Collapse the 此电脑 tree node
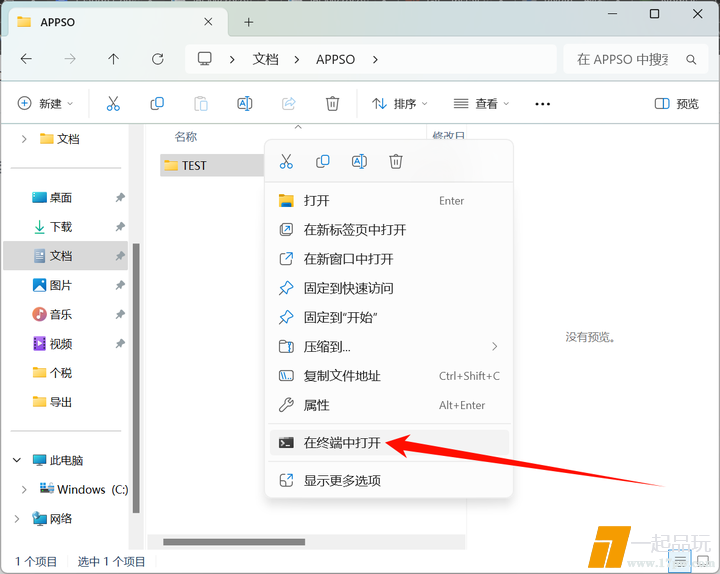 17,461
